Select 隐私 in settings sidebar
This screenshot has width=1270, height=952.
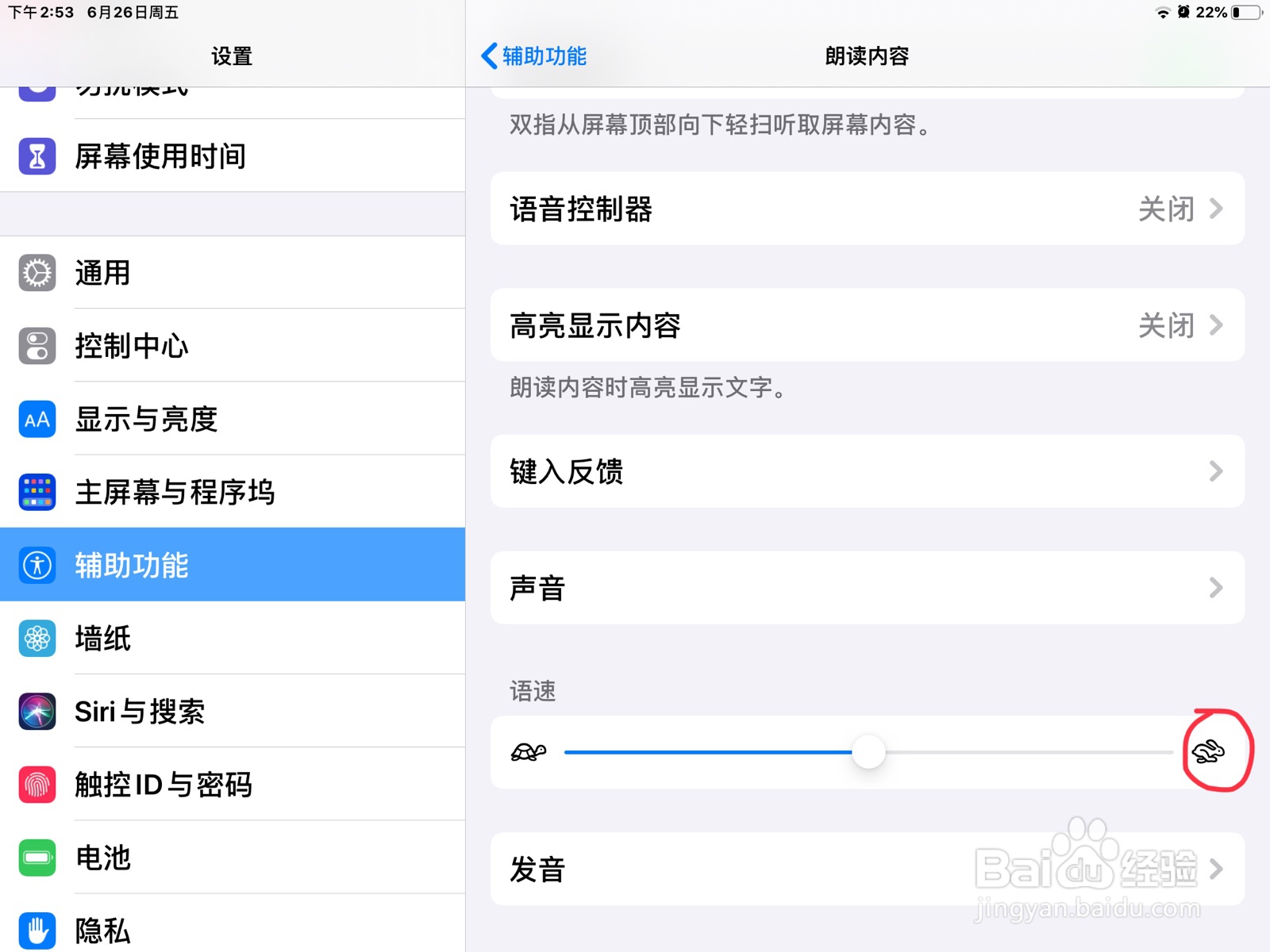tap(233, 924)
